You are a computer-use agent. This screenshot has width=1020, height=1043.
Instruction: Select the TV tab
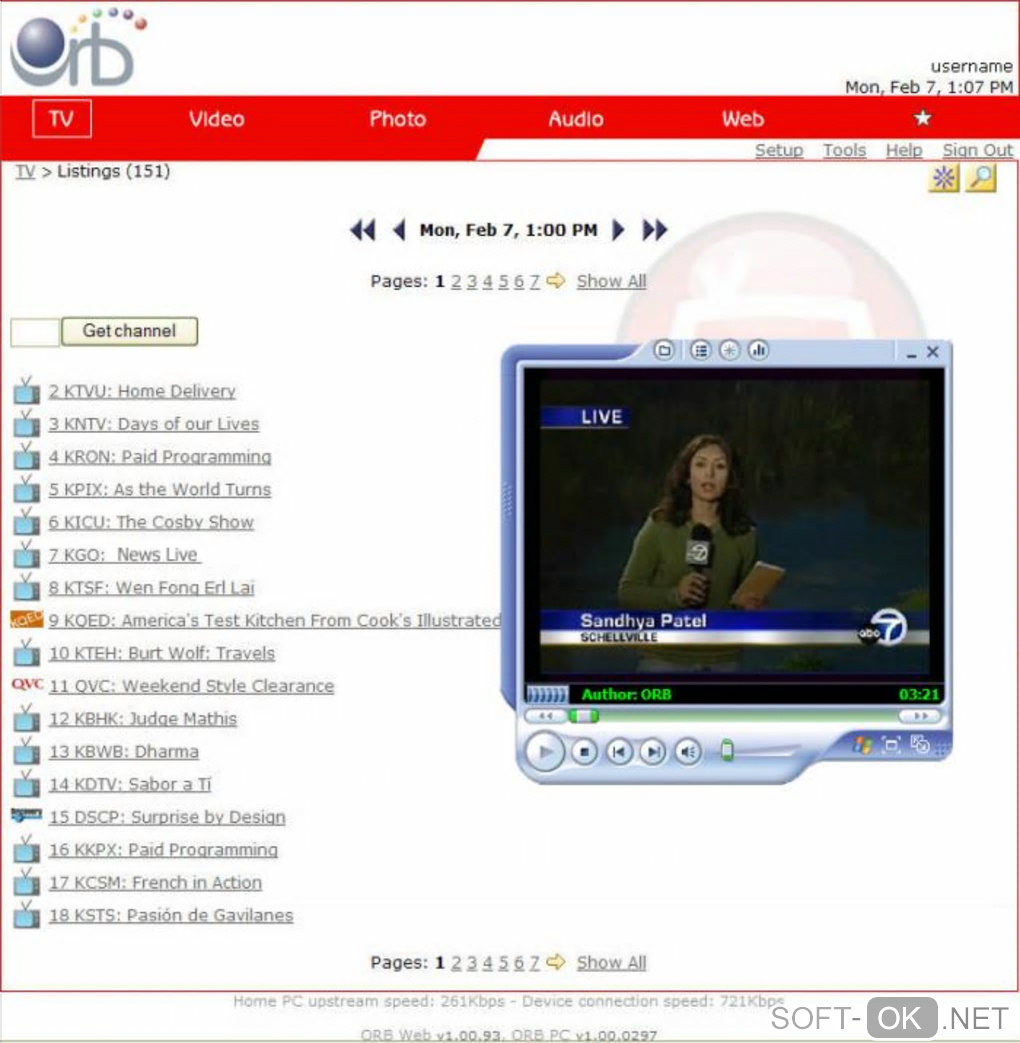[61, 118]
